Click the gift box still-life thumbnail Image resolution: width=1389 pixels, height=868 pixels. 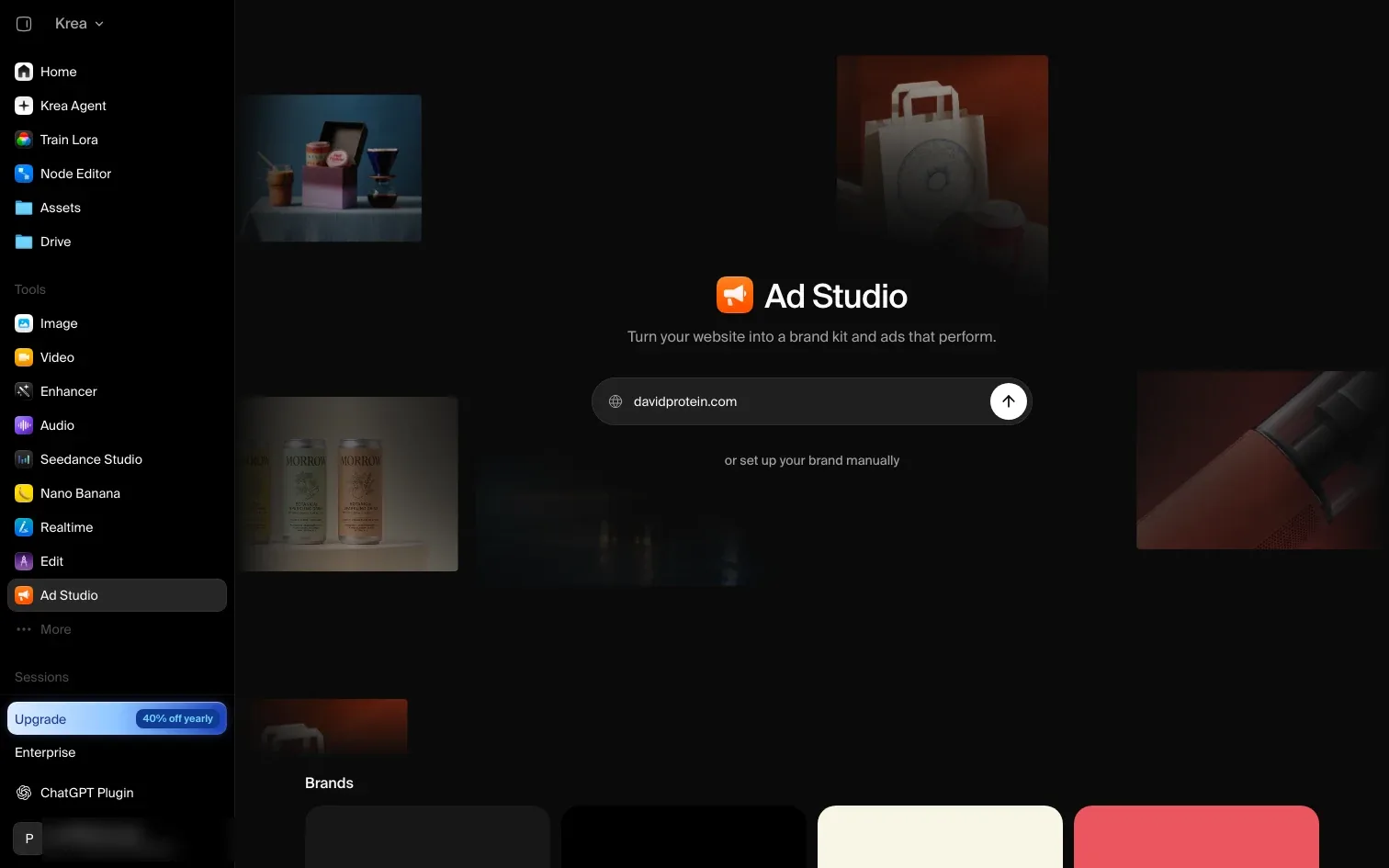point(331,168)
